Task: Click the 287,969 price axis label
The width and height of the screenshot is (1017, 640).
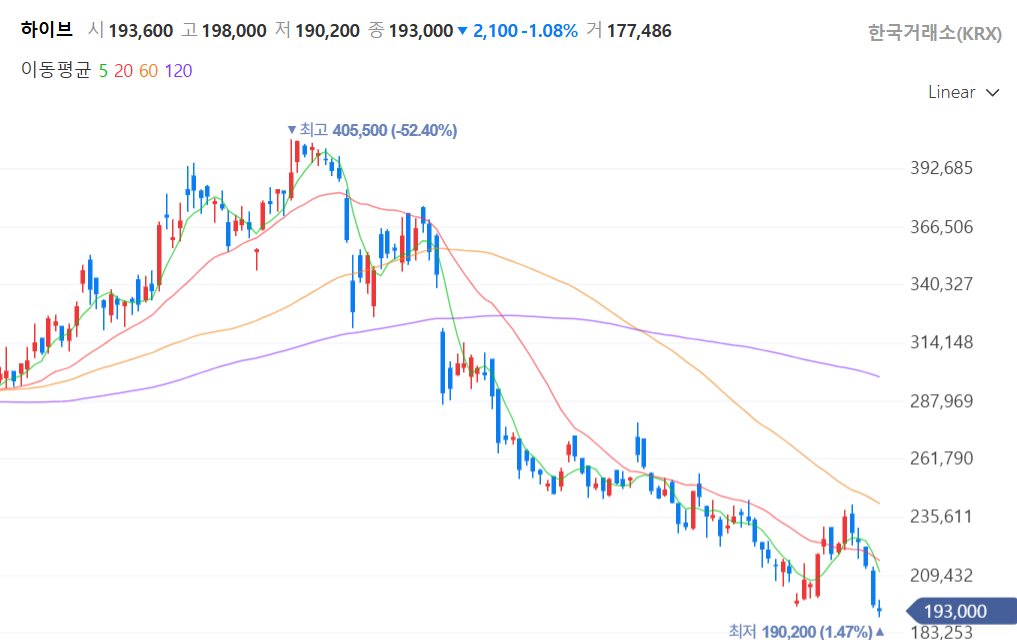Action: pyautogui.click(x=942, y=401)
